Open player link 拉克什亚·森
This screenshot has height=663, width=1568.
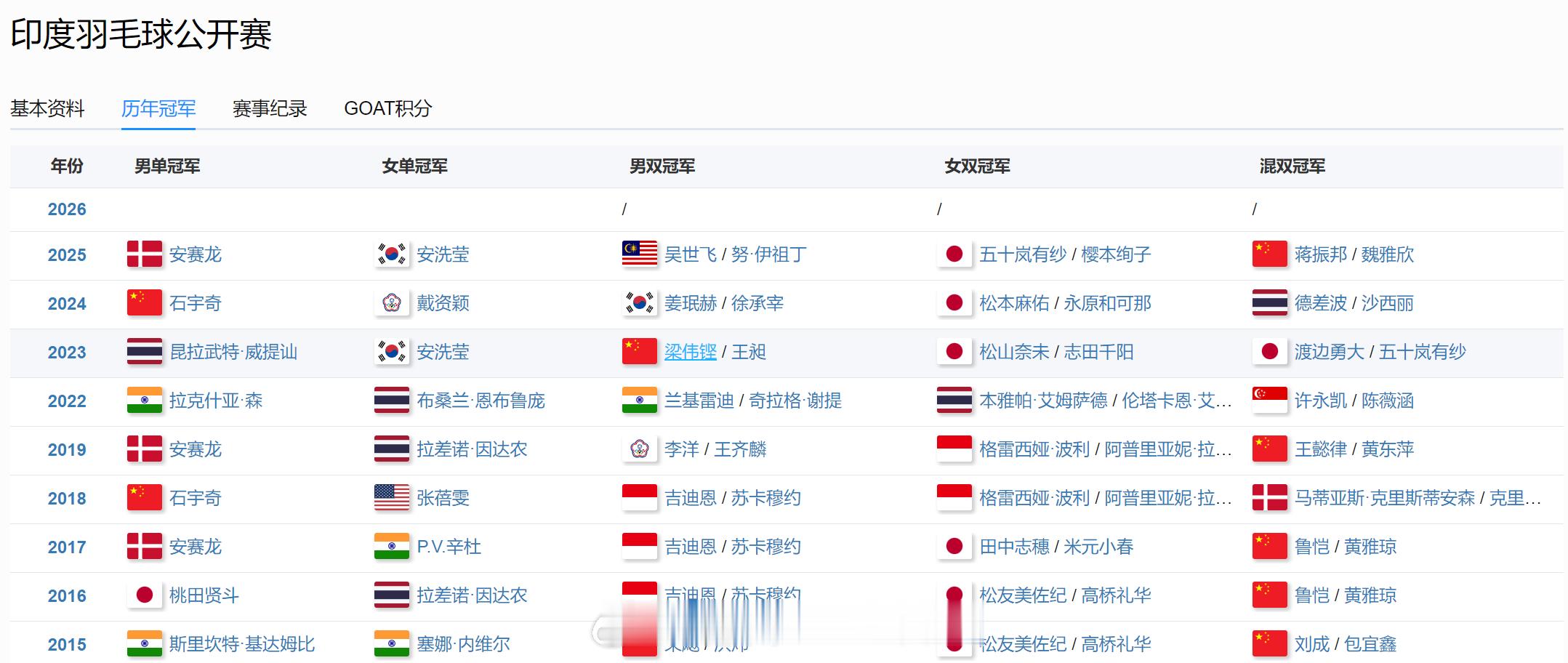click(x=216, y=401)
